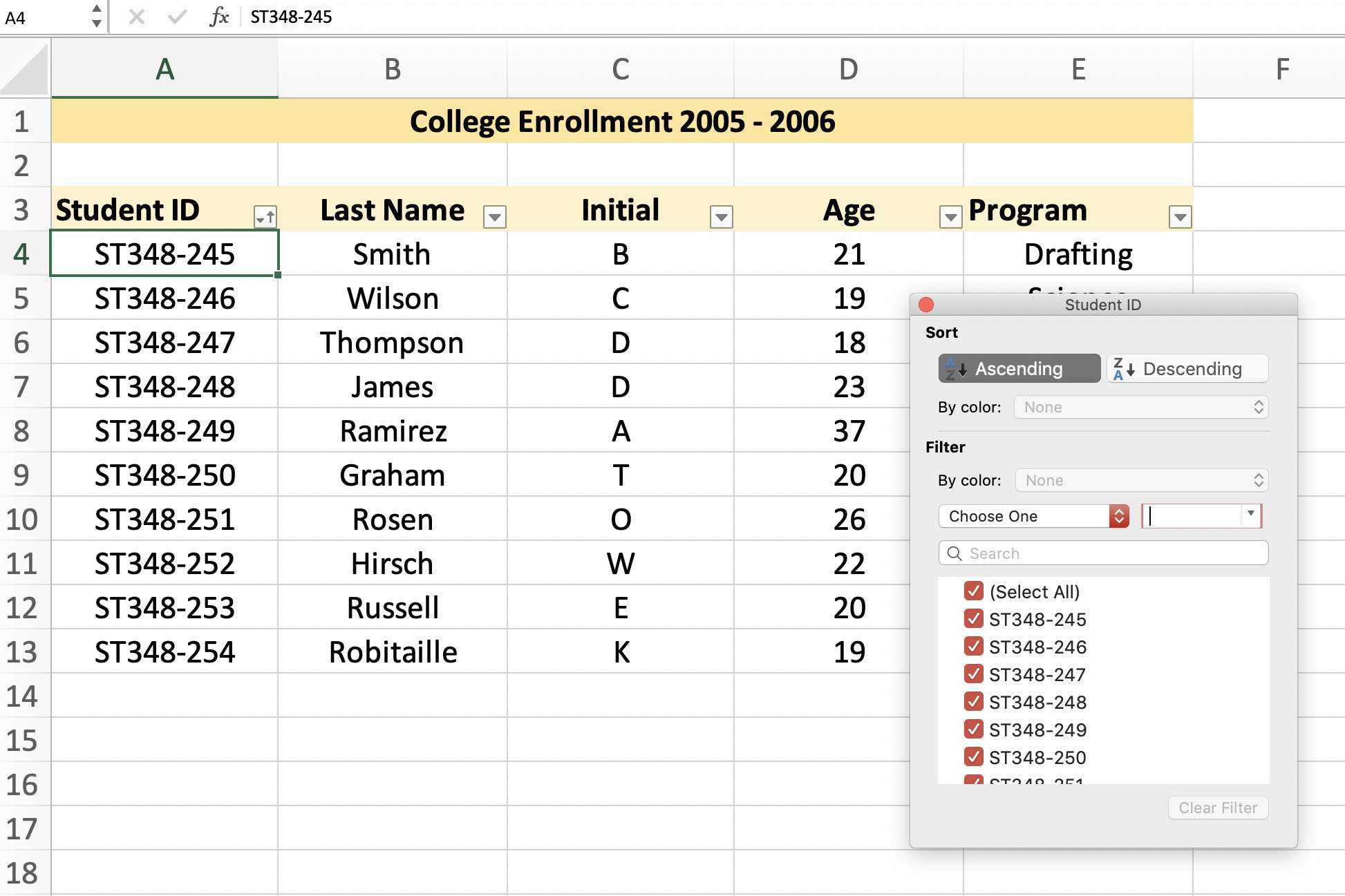
Task: Select cell containing Graham
Action: 393,475
